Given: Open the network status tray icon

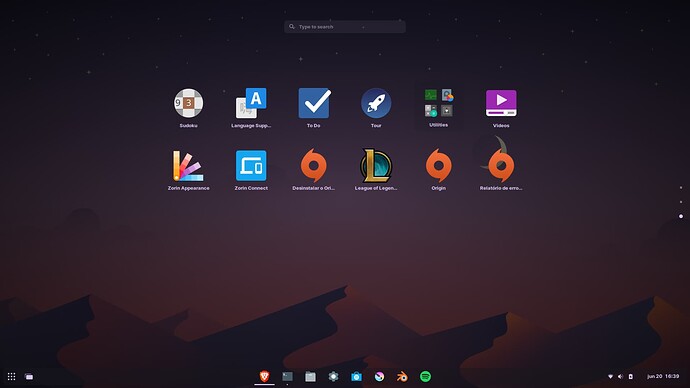Looking at the screenshot, I should pos(610,377).
